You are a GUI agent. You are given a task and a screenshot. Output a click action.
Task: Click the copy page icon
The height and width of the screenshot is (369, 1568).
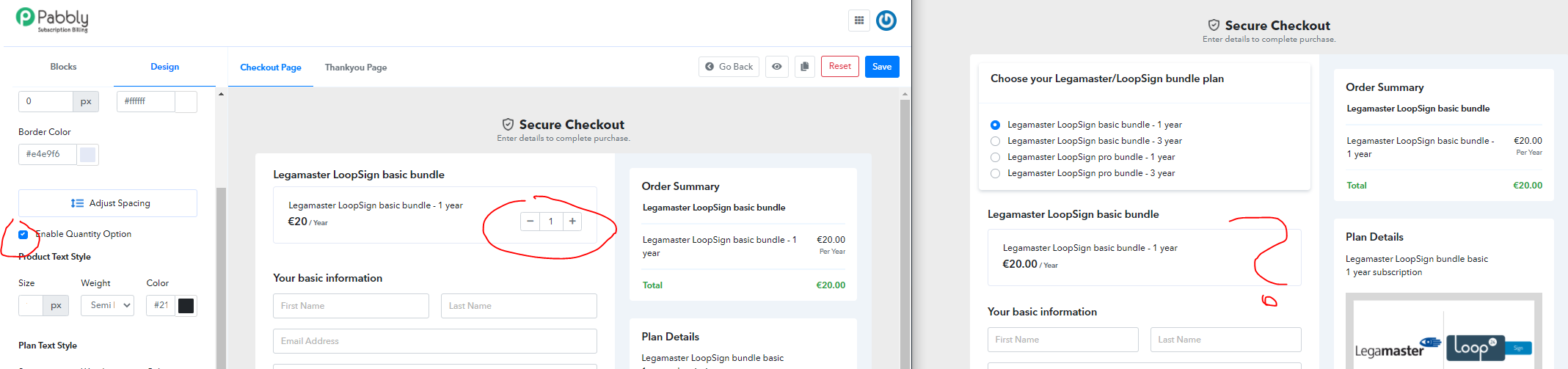point(804,67)
